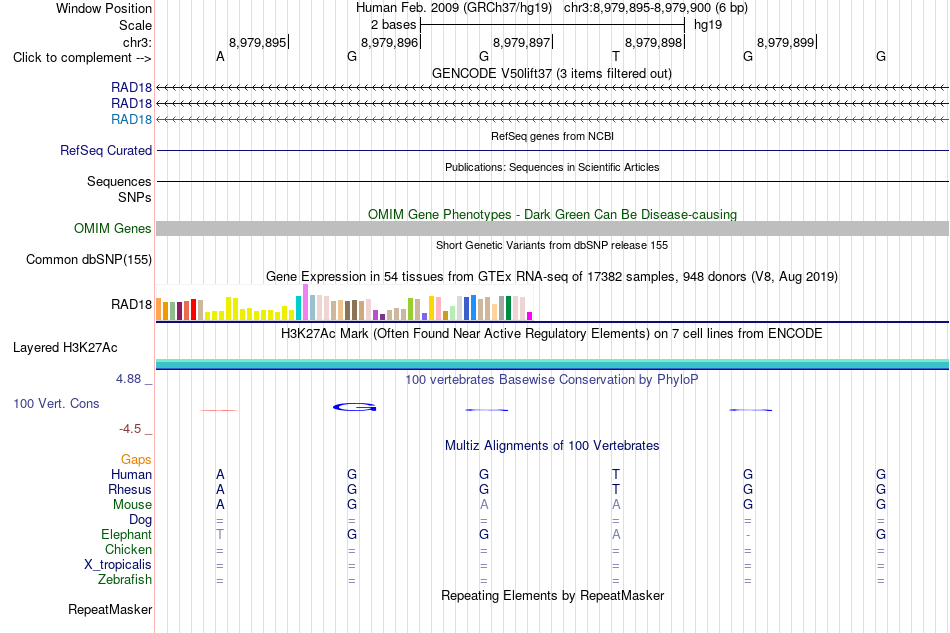The height and width of the screenshot is (633, 950).
Task: Select the X_tropicalis species row label
Action: click(x=118, y=565)
